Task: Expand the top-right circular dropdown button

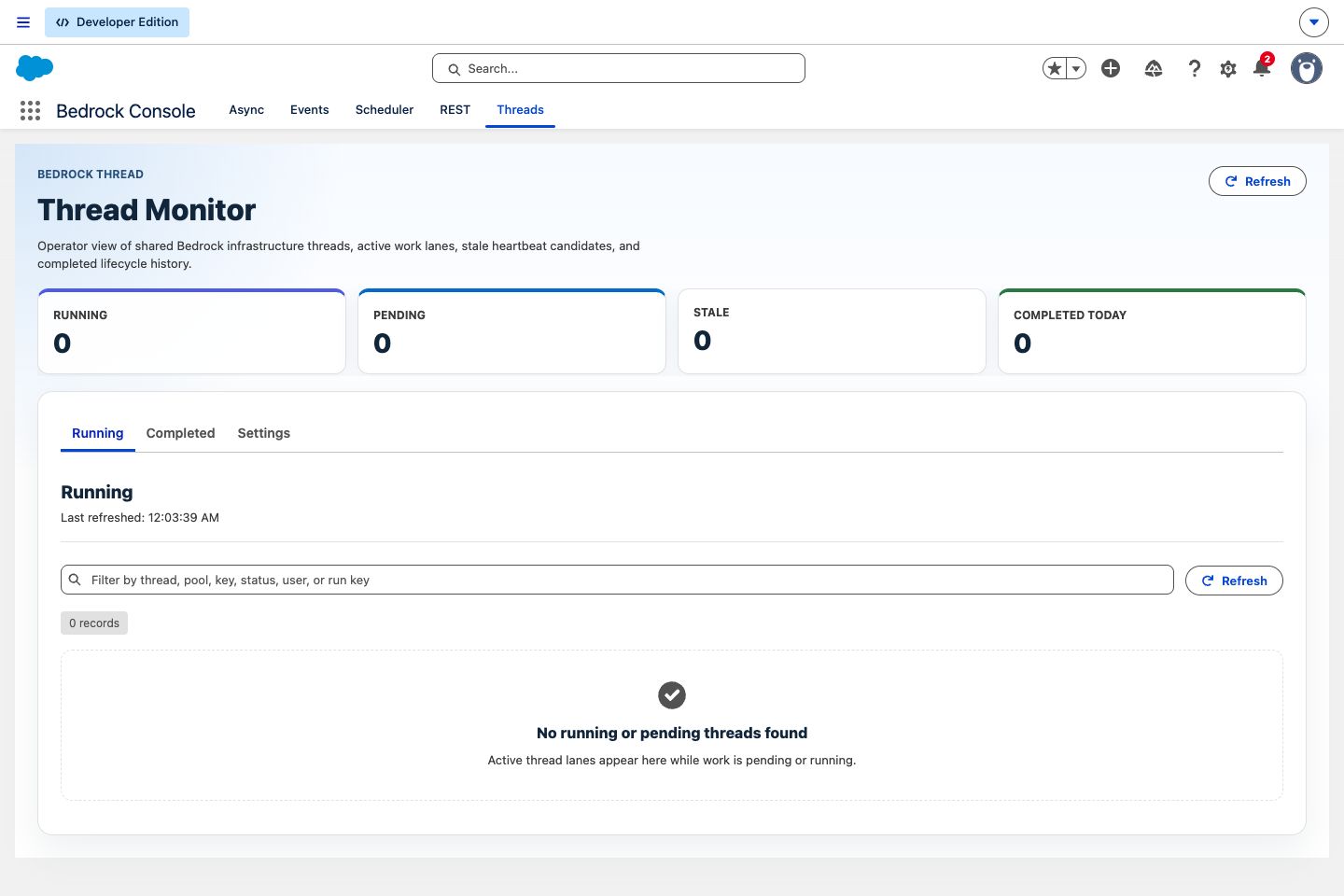Action: pos(1313,21)
